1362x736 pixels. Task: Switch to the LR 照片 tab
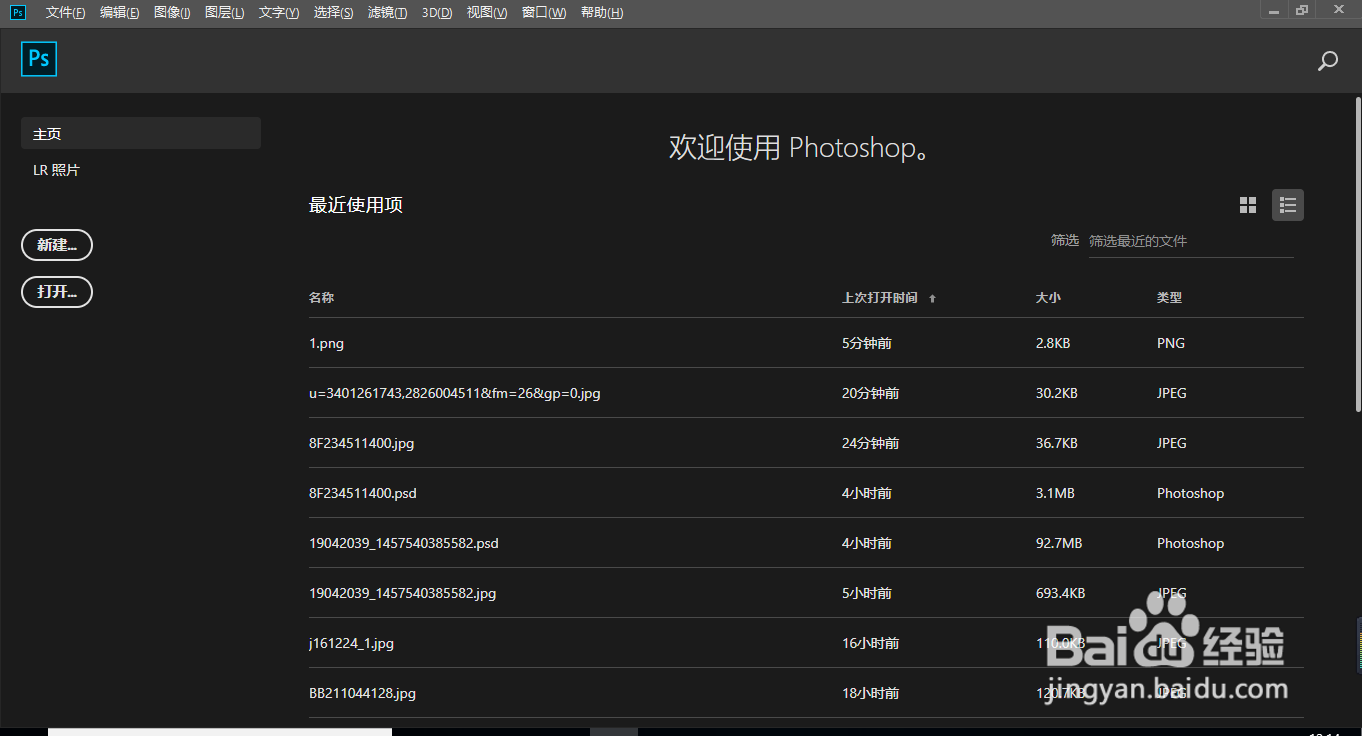click(57, 169)
